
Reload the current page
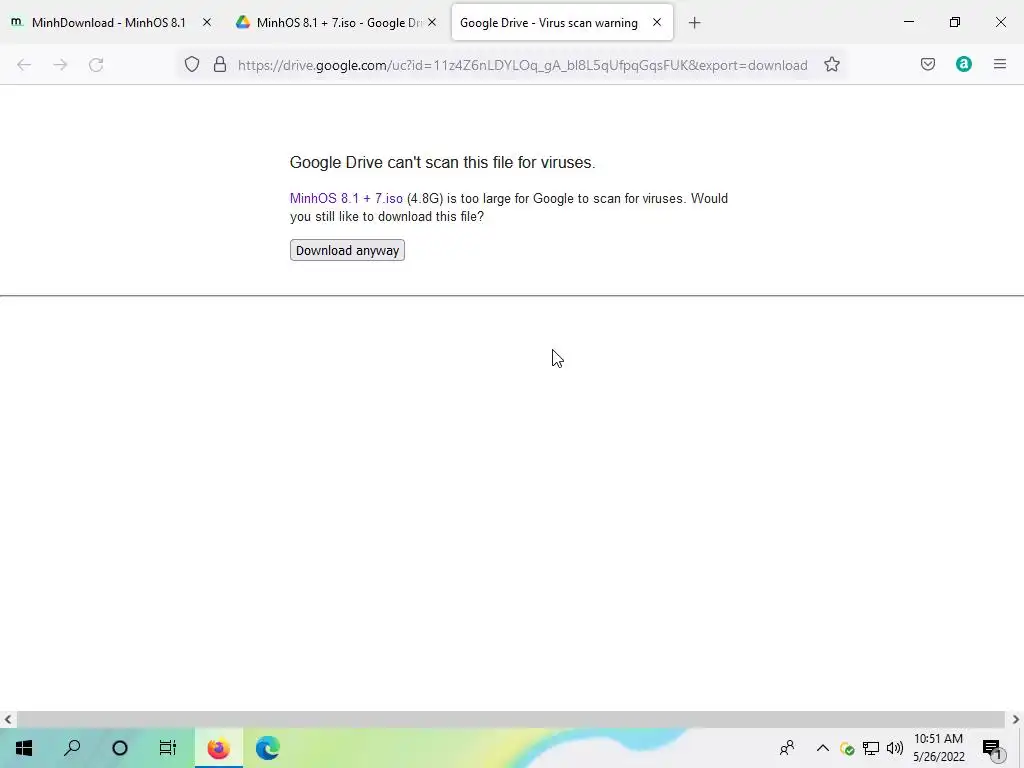(96, 65)
